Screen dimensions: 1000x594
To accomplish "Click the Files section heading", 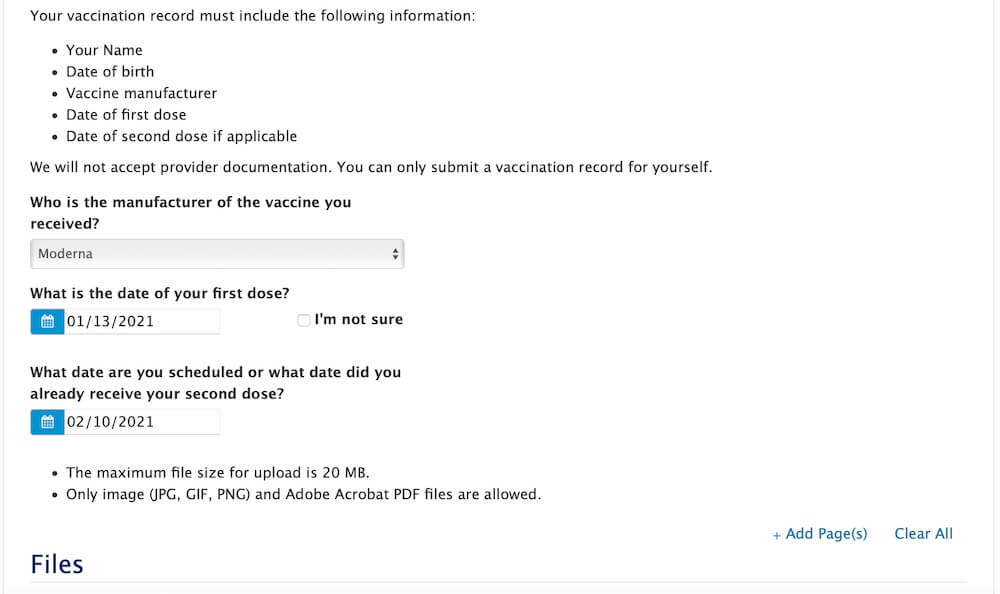I will tap(57, 565).
